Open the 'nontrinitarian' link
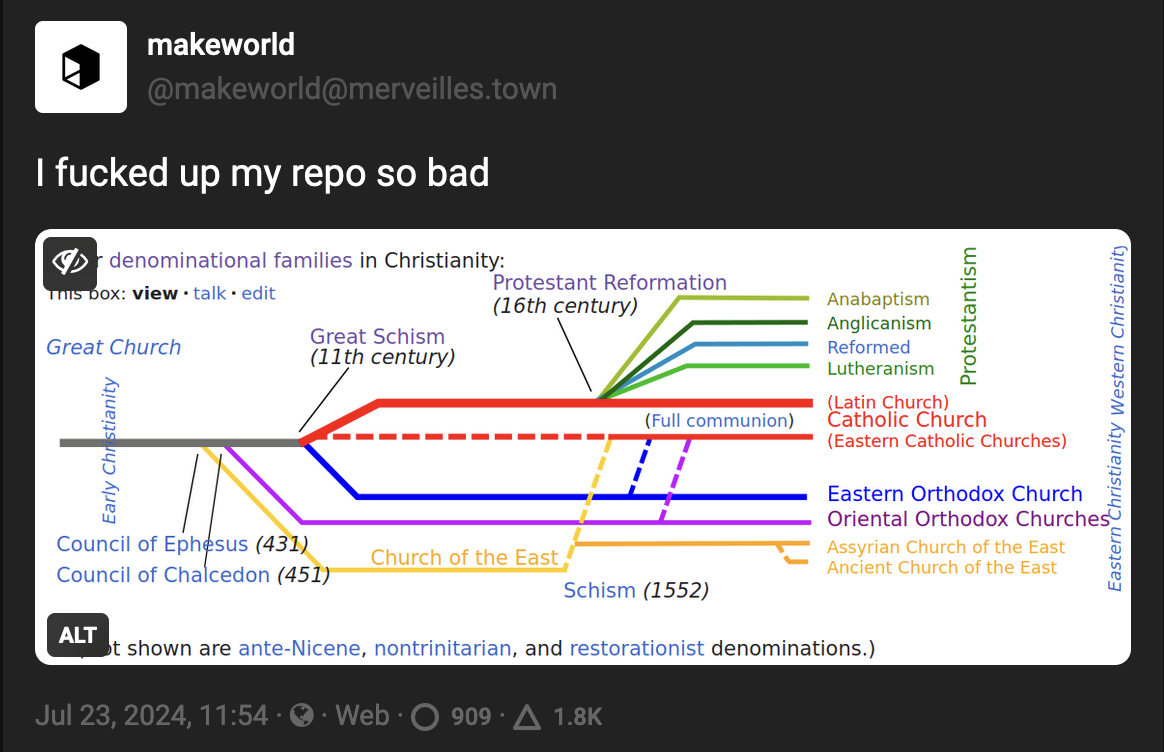1164x752 pixels. click(442, 648)
